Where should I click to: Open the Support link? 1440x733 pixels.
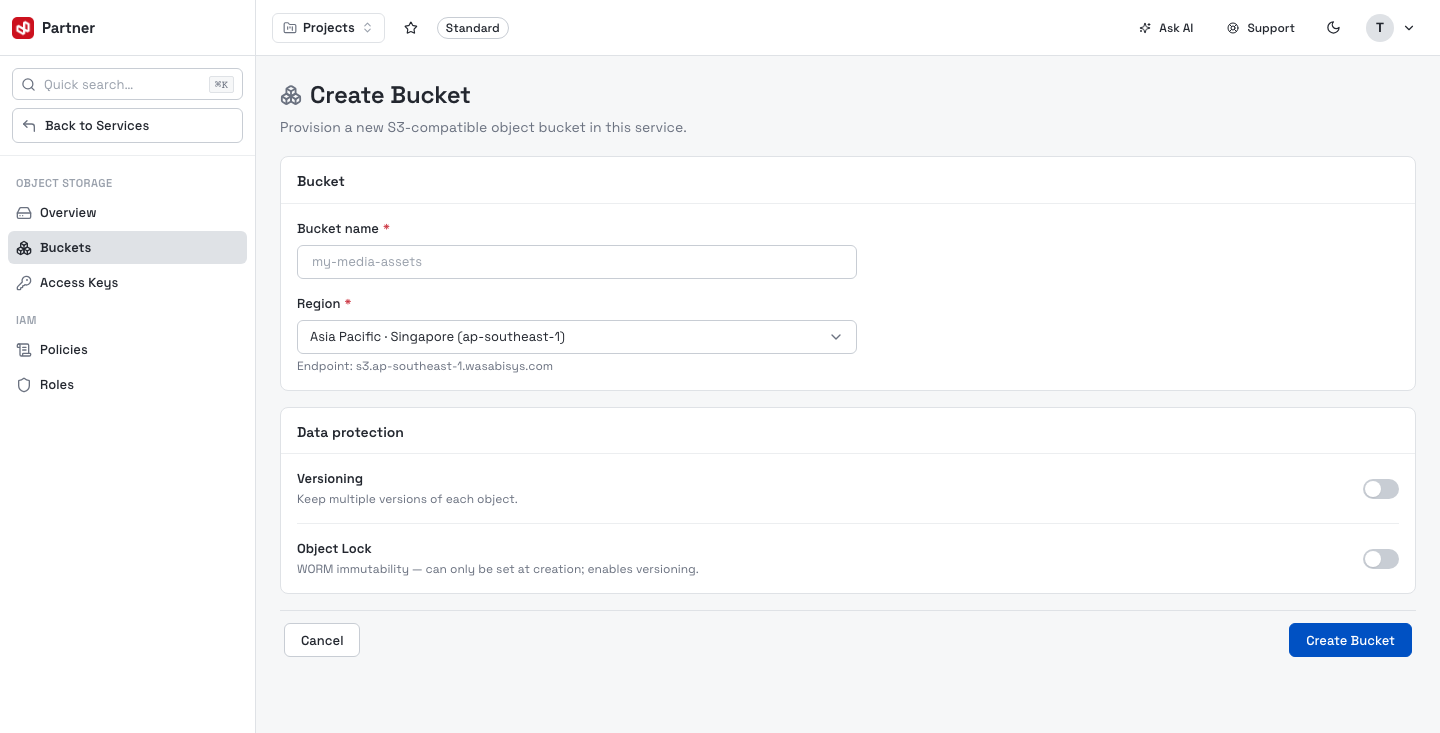(x=1261, y=28)
